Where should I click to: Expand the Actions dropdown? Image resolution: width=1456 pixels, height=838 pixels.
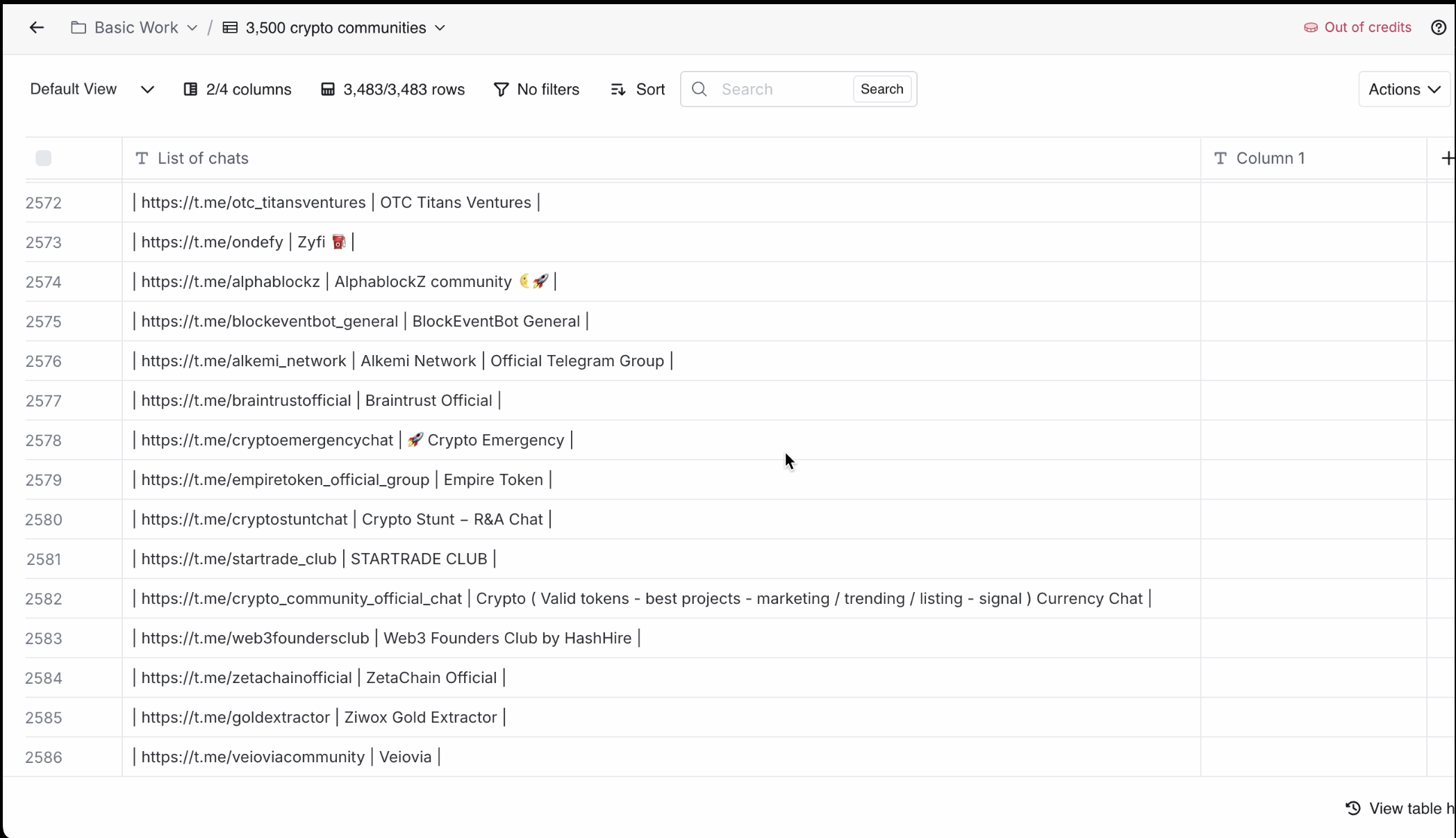click(1404, 90)
